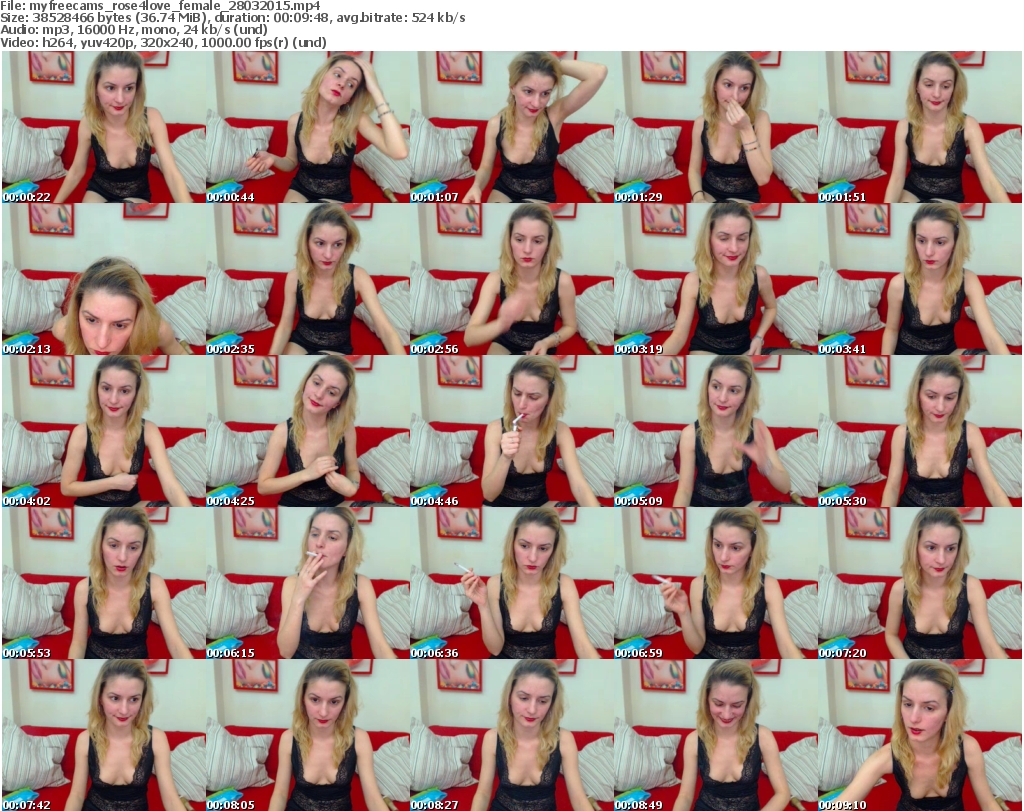The height and width of the screenshot is (811, 1024).
Task: Select the thumbnail timestamped 00:05:09
Action: (x=716, y=431)
